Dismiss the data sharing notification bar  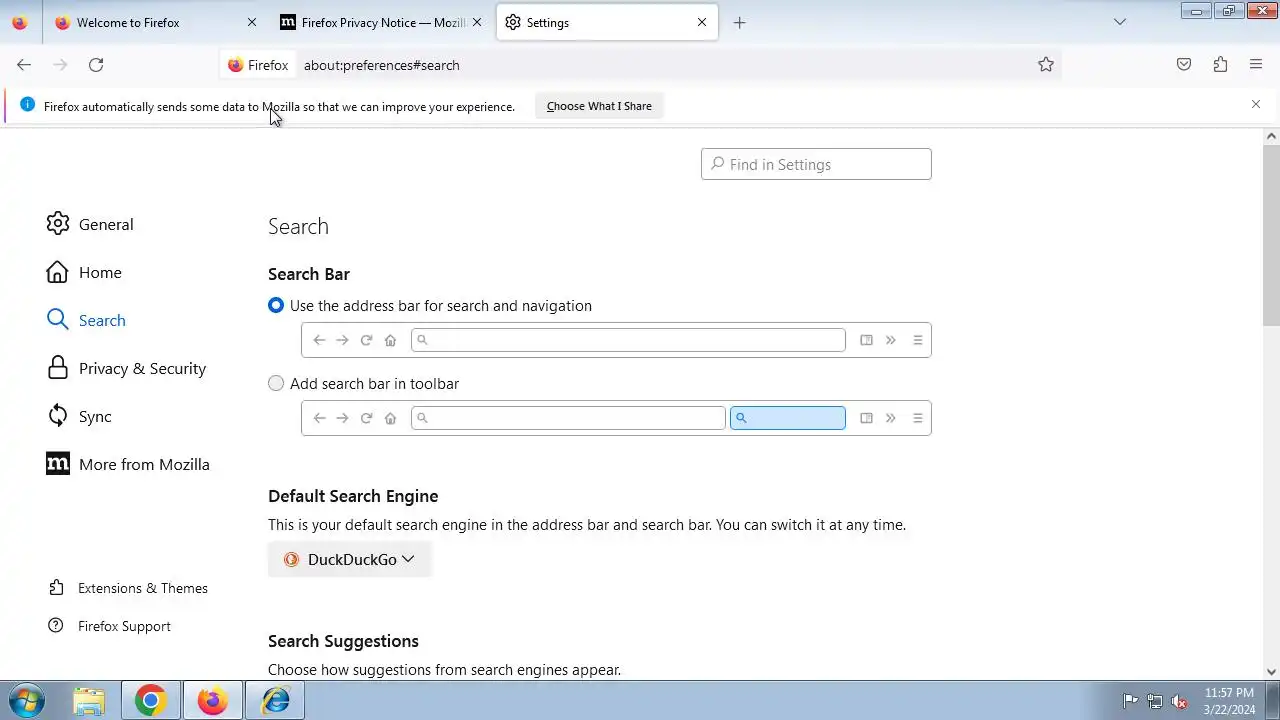pyautogui.click(x=1256, y=104)
